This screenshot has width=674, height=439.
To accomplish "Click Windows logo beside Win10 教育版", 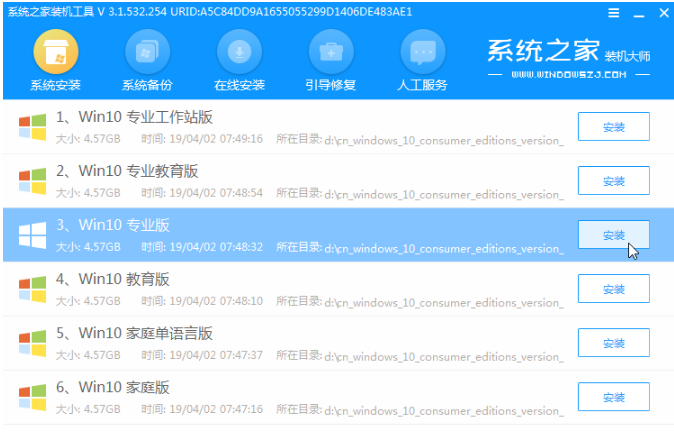I will point(33,289).
